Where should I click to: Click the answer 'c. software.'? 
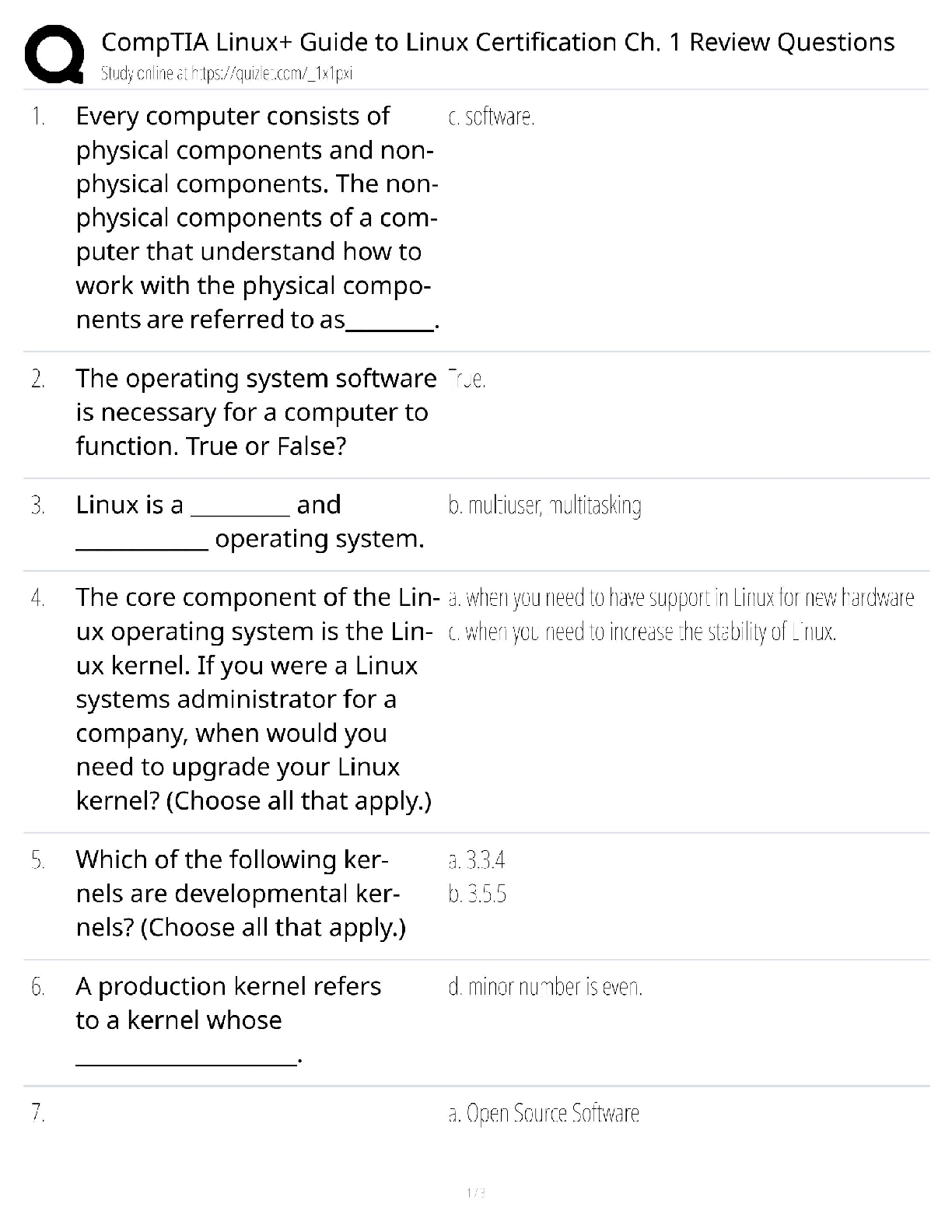(x=492, y=117)
